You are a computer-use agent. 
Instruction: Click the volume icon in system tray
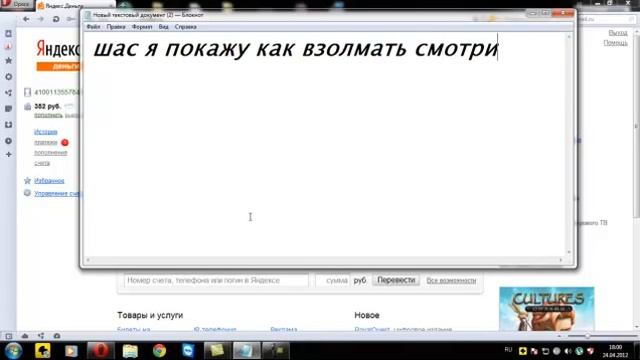[x=568, y=351]
